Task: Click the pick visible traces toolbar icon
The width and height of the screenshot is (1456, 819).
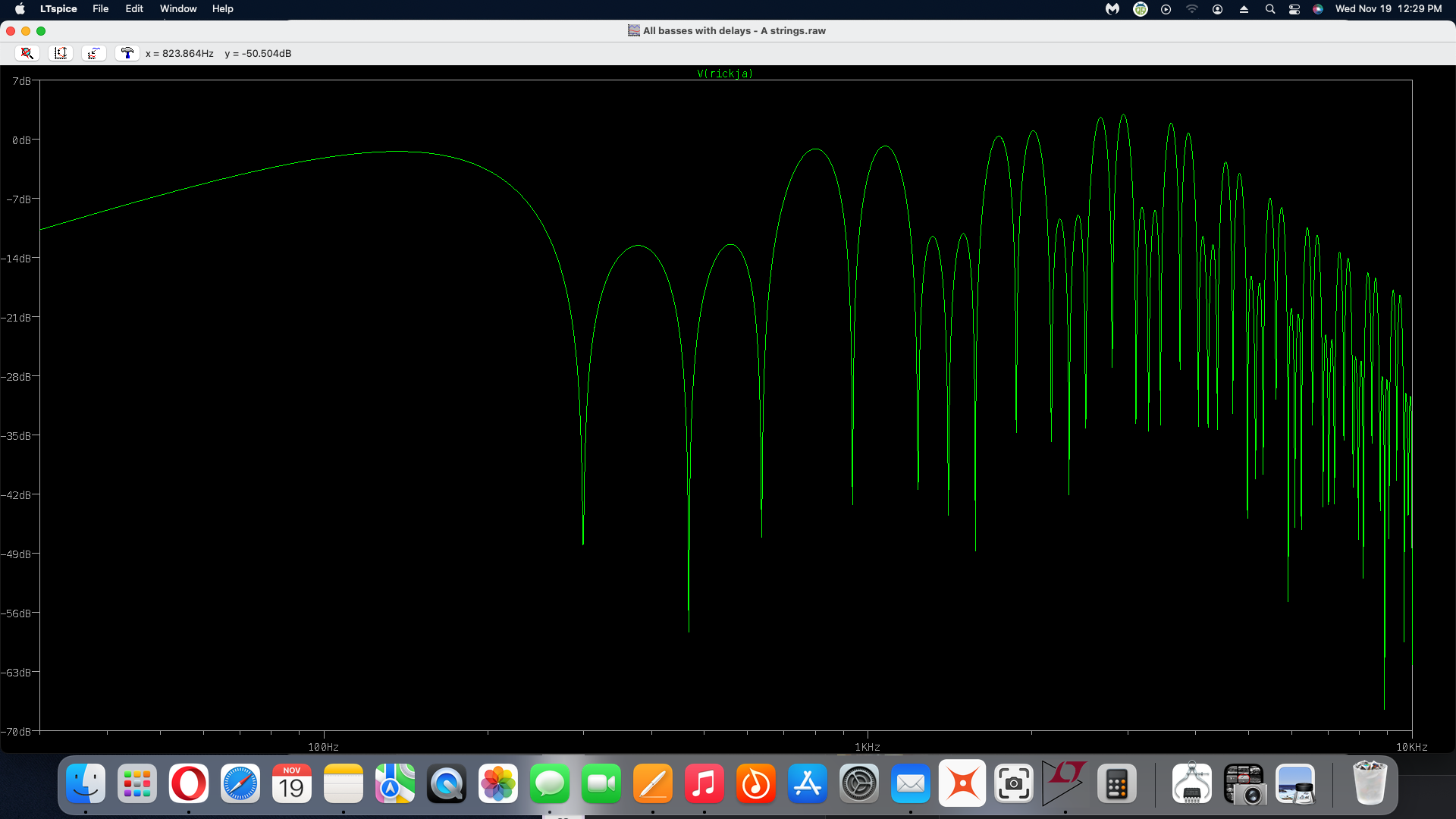Action: click(94, 53)
